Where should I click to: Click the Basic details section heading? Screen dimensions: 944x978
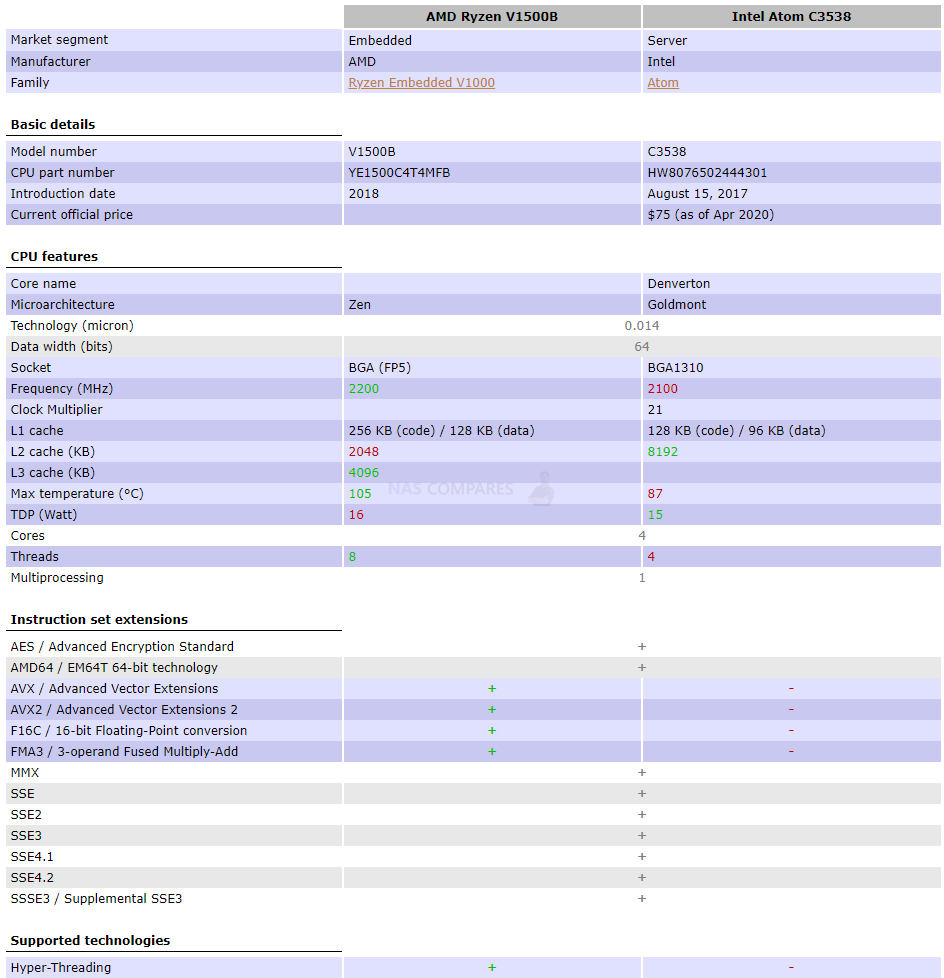click(x=53, y=125)
